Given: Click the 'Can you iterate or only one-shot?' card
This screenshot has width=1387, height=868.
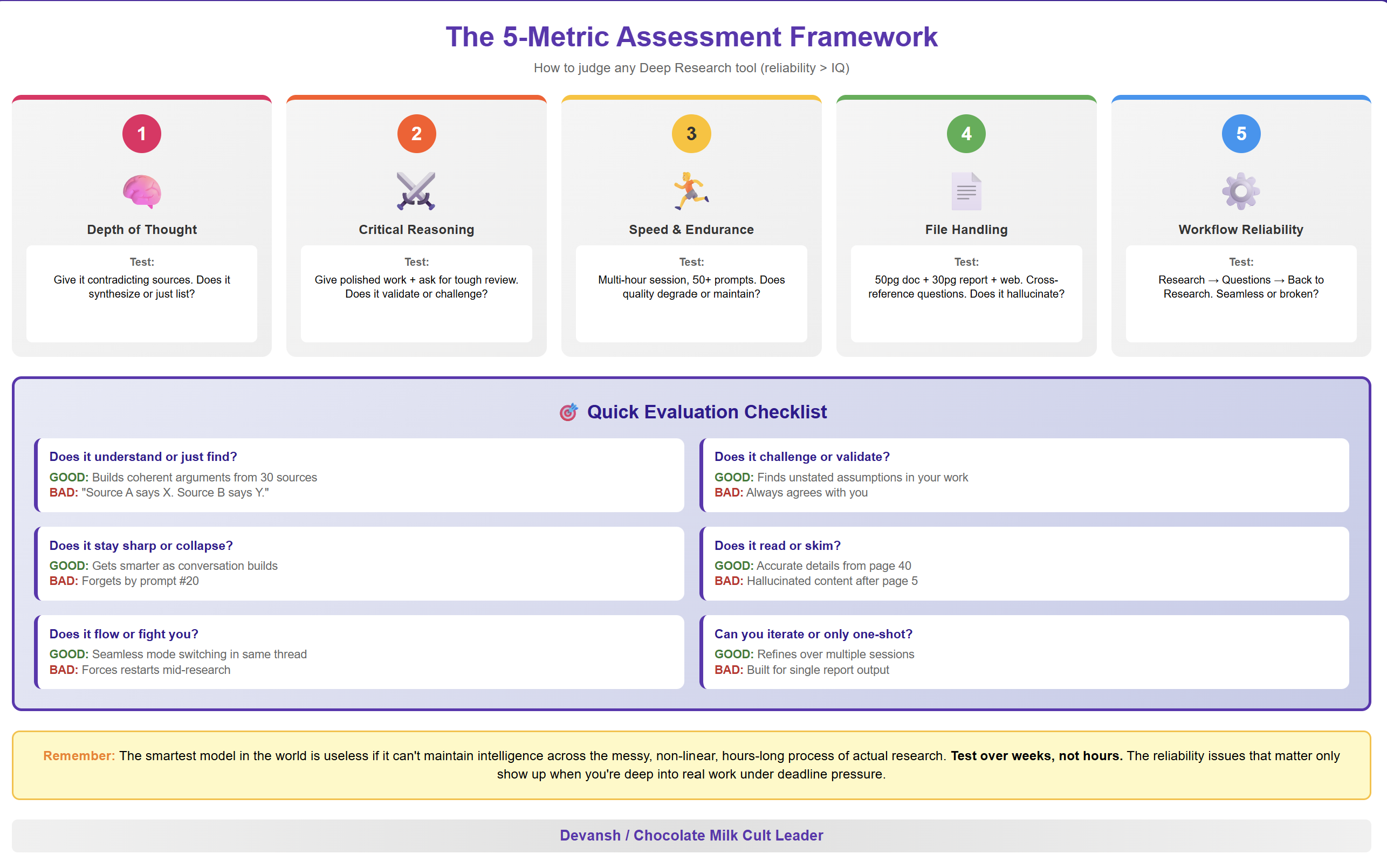Looking at the screenshot, I should pyautogui.click(x=1024, y=652).
